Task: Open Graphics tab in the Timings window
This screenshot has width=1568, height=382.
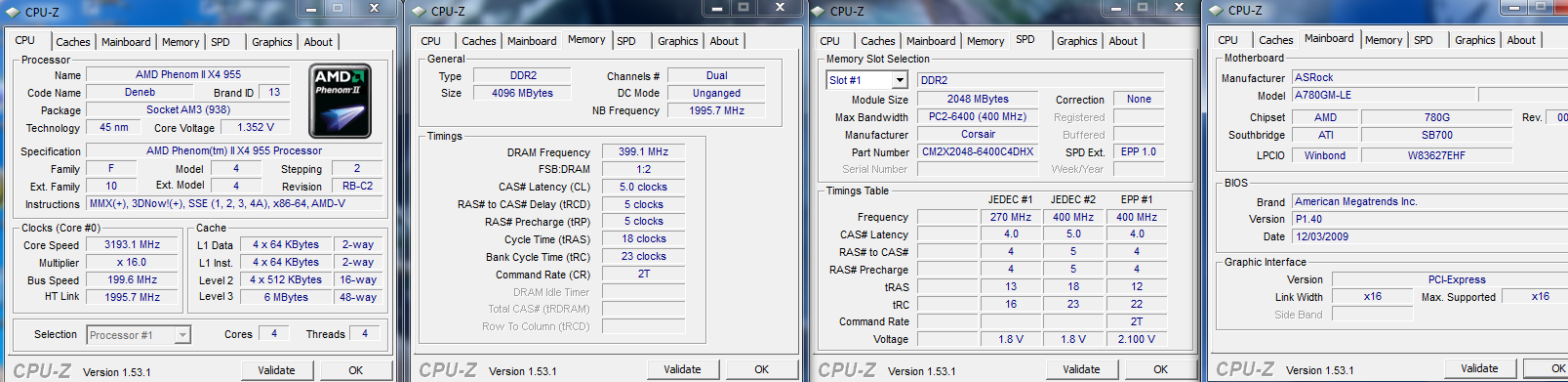Action: point(677,41)
